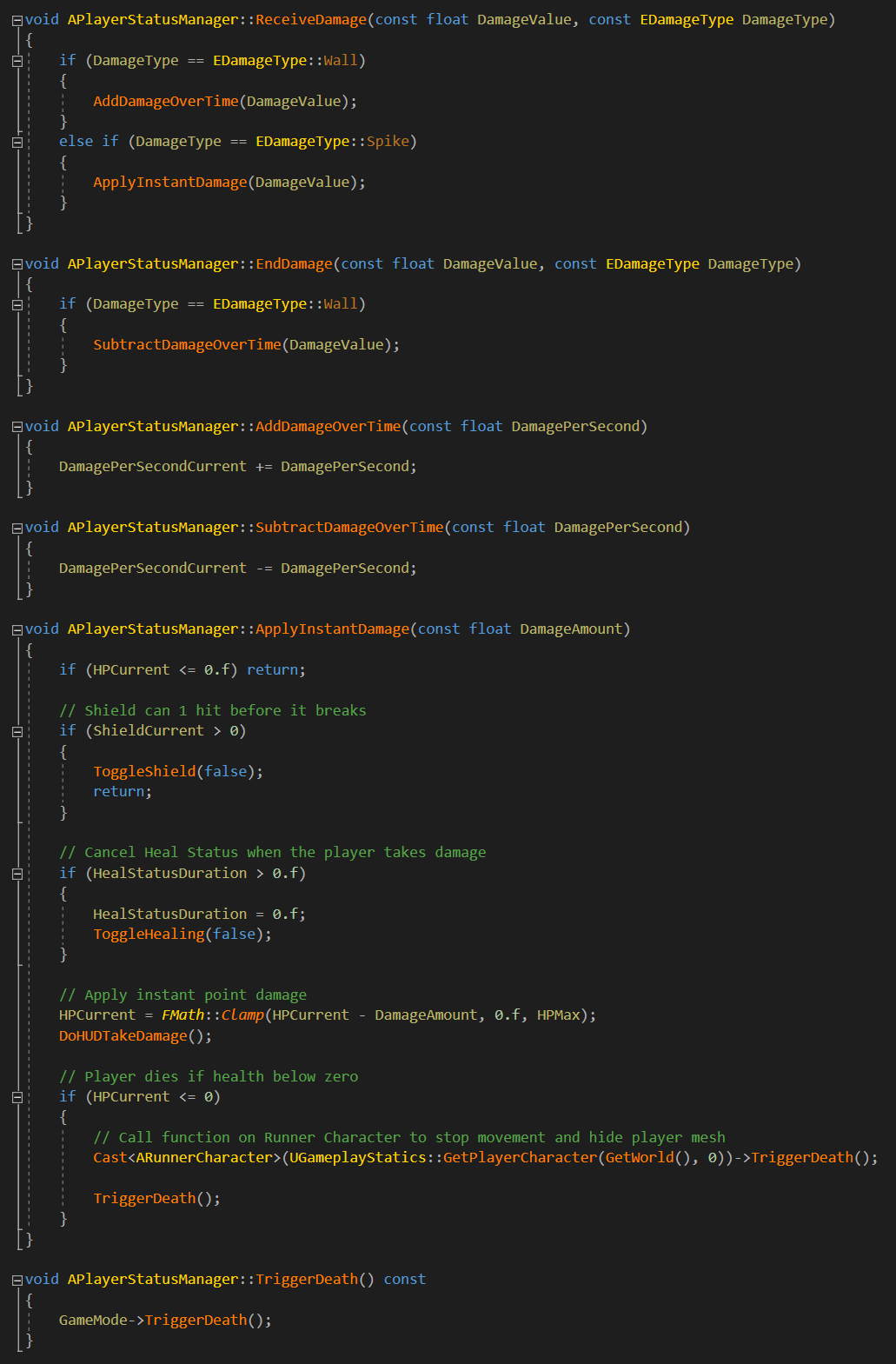The image size is (896, 1364).
Task: Collapse the SubtractDamageOverTime function definition
Action: [17, 528]
